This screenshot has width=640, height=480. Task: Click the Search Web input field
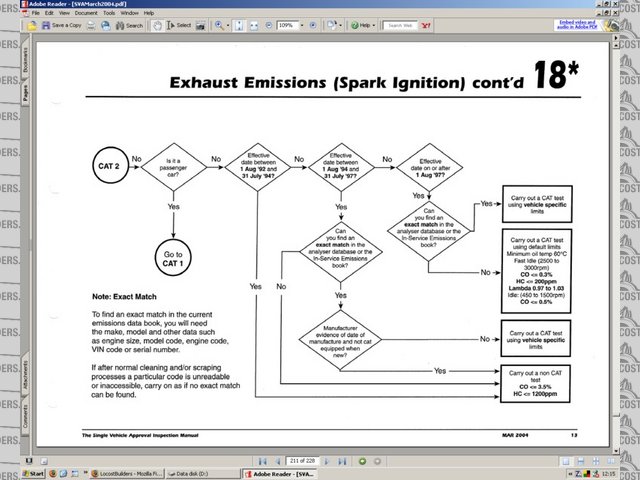pyautogui.click(x=401, y=24)
